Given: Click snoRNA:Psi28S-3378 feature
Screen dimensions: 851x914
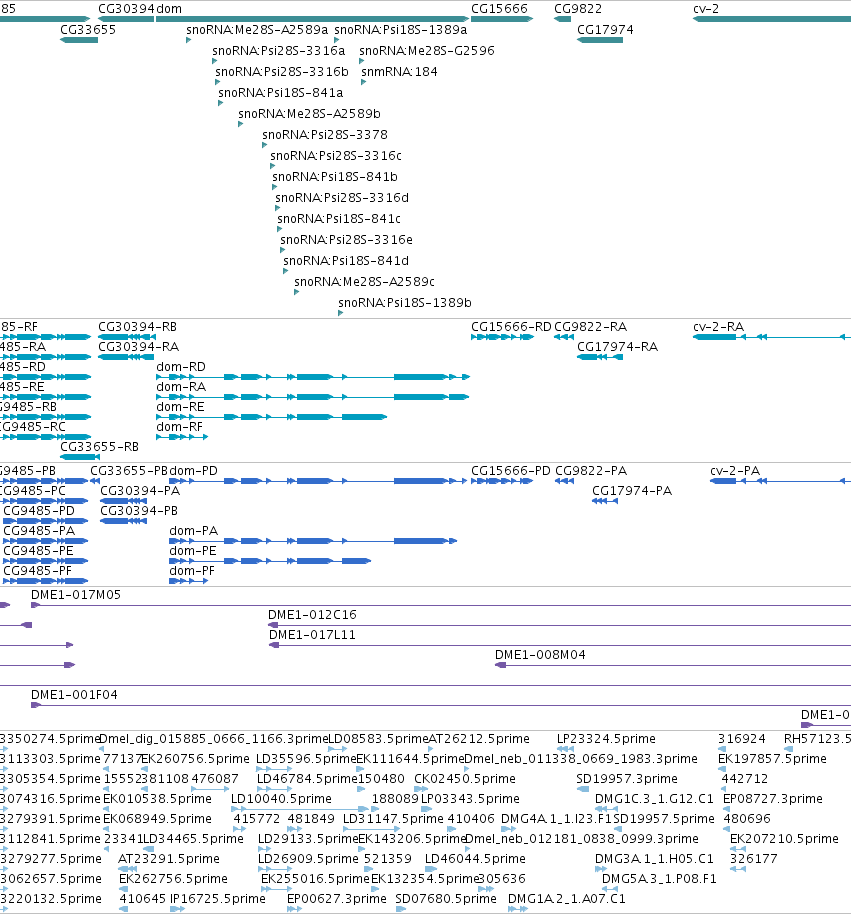Looking at the screenshot, I should tap(265, 145).
